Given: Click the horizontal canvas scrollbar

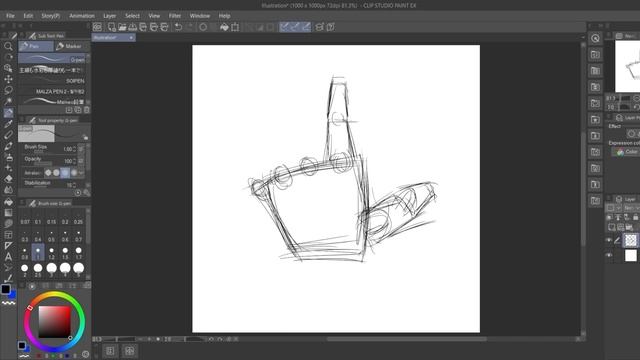Looking at the screenshot, I should (406, 339).
